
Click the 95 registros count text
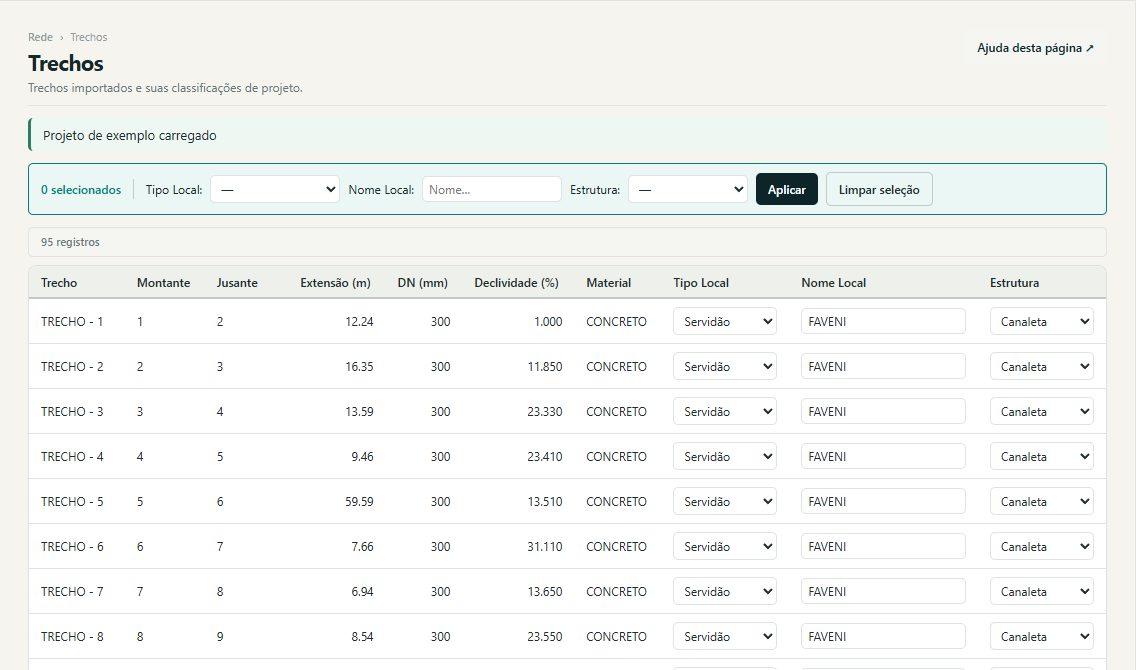(x=70, y=242)
